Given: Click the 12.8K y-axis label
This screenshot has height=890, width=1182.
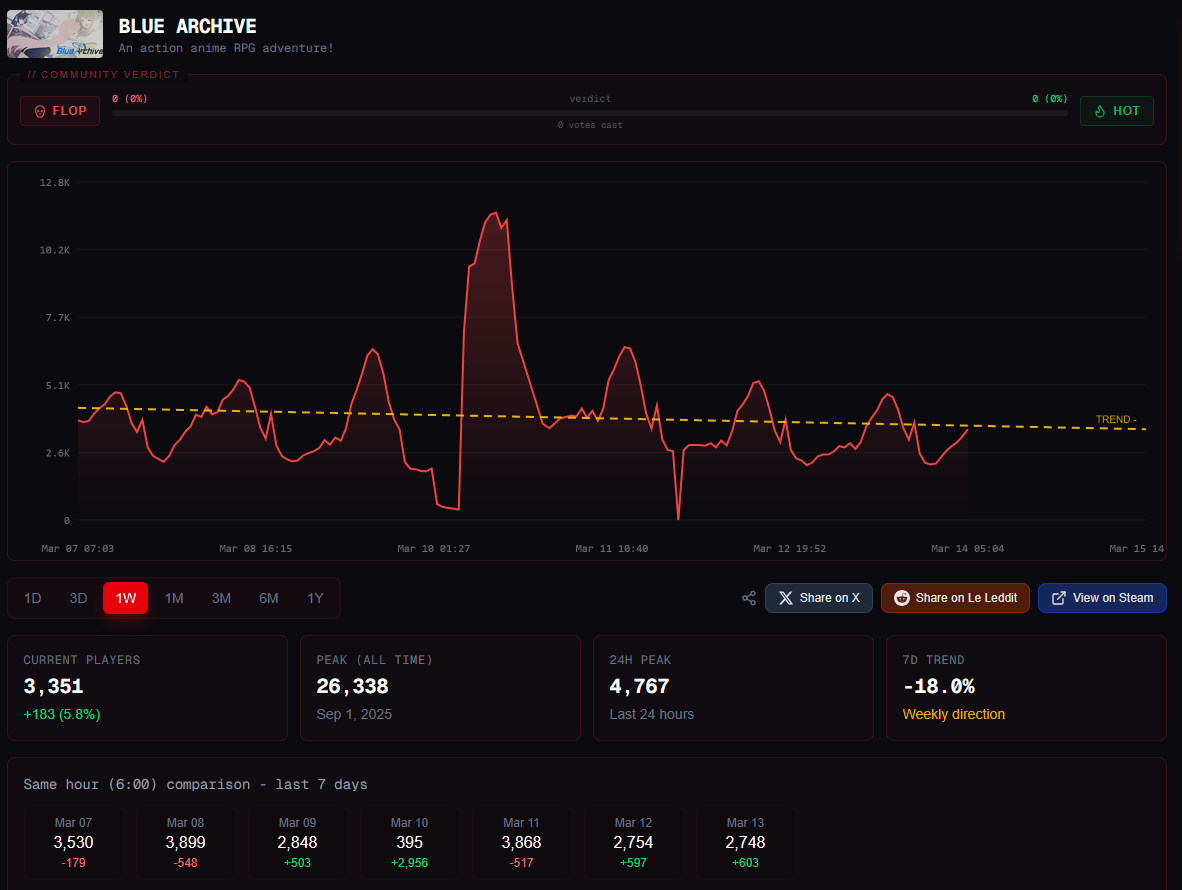Looking at the screenshot, I should tap(55, 183).
